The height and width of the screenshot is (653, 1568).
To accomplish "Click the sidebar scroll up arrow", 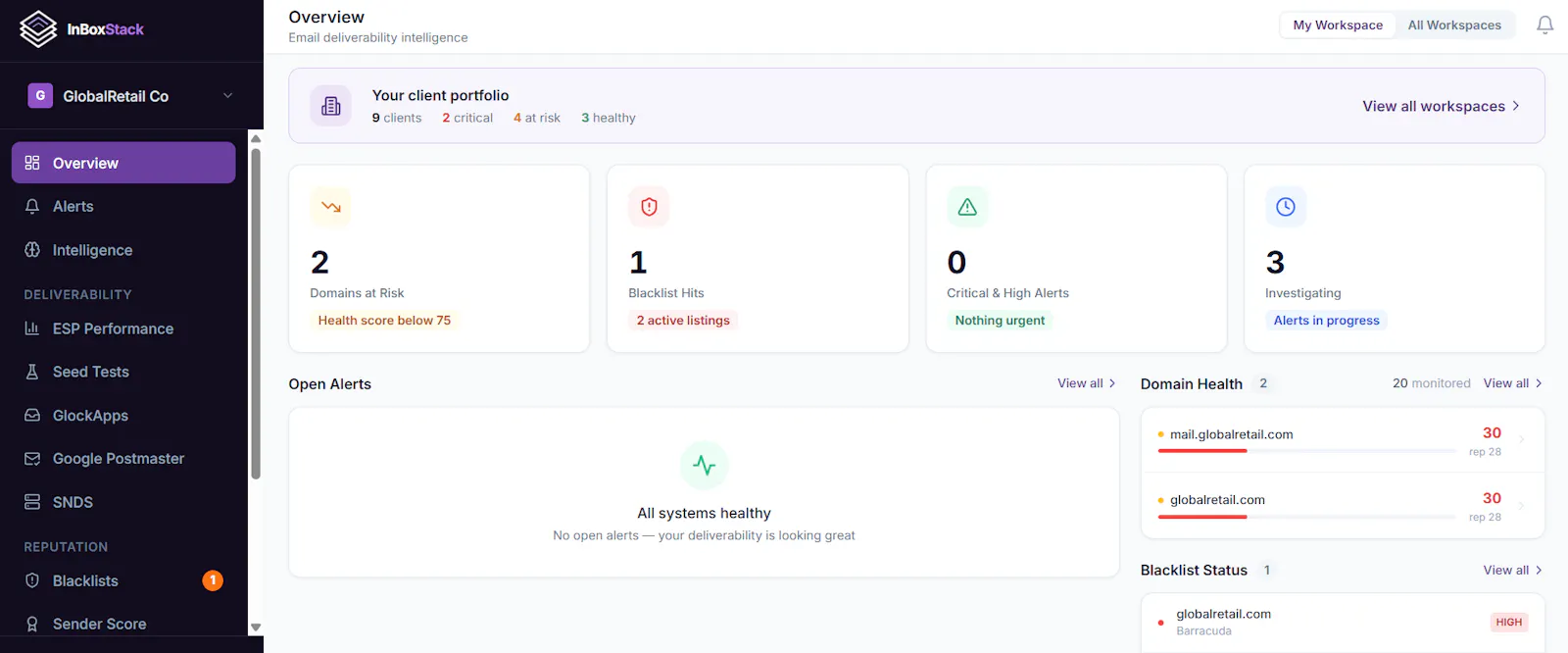I will tap(256, 138).
